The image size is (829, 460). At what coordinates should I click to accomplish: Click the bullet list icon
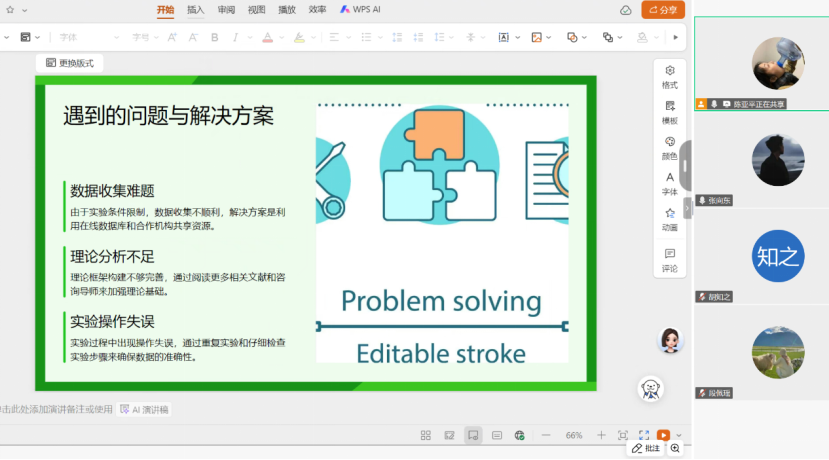tap(366, 37)
